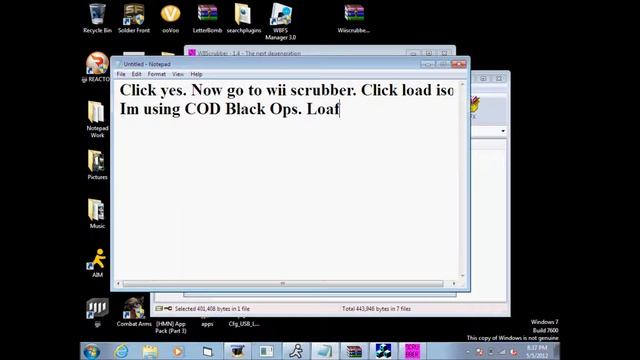Open Notepad's Edit menu

pyautogui.click(x=136, y=74)
